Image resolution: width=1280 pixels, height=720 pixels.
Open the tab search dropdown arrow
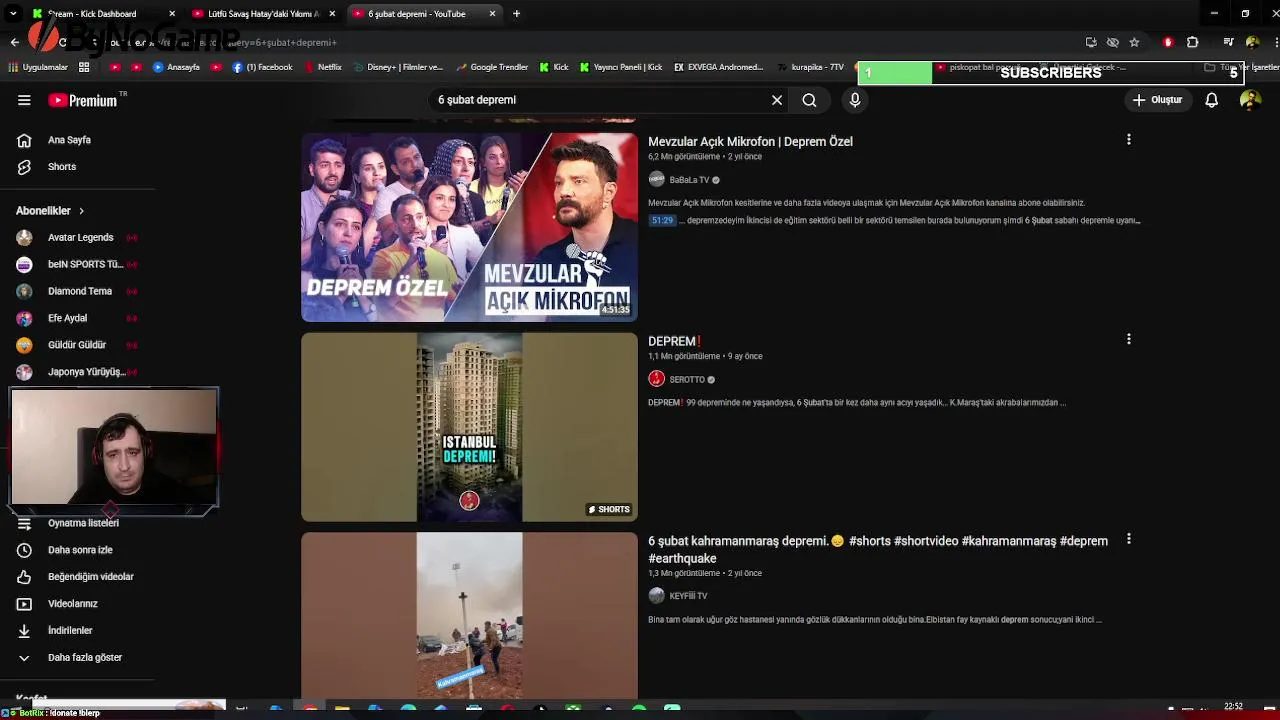pyautogui.click(x=13, y=14)
